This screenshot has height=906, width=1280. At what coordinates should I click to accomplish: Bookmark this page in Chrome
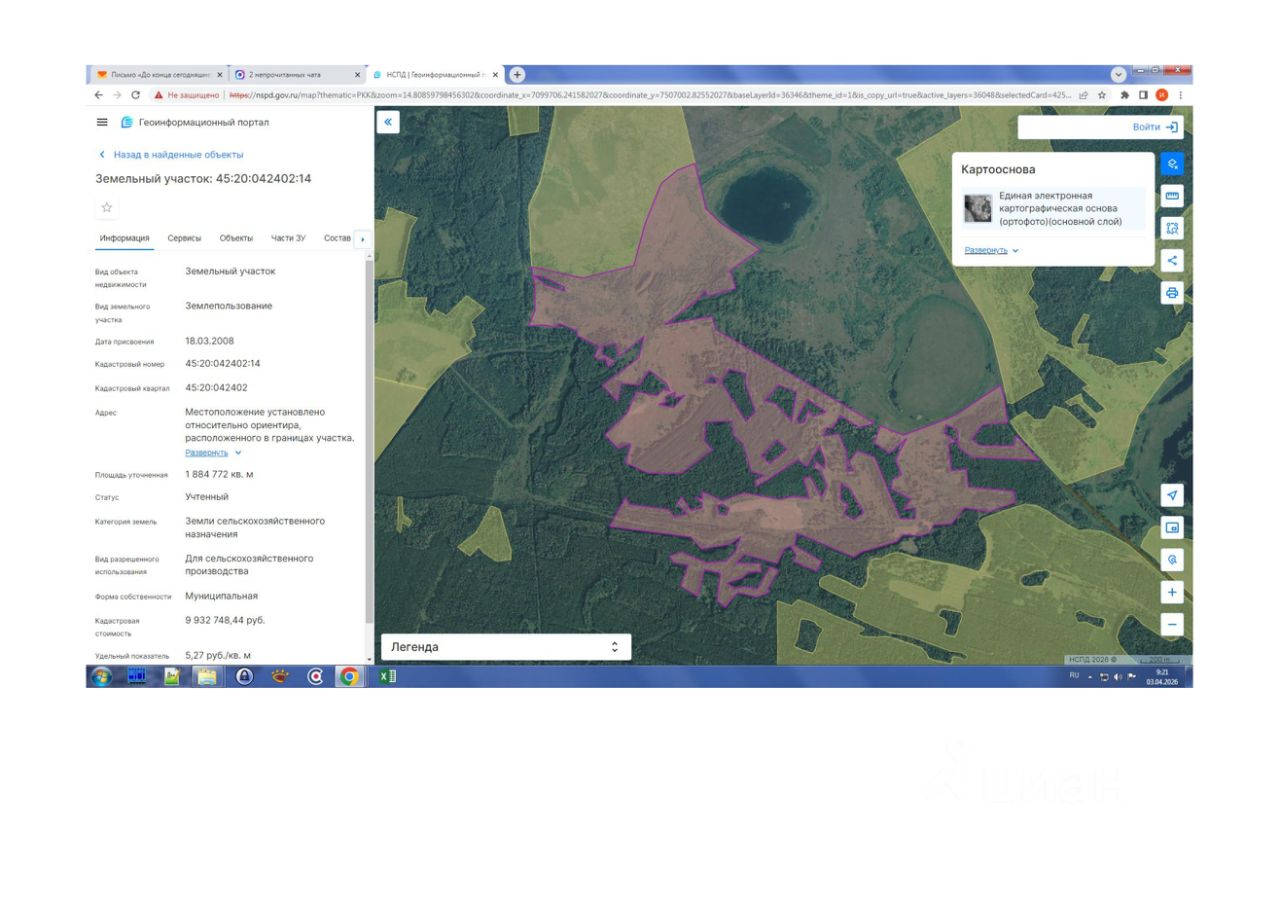[1102, 95]
